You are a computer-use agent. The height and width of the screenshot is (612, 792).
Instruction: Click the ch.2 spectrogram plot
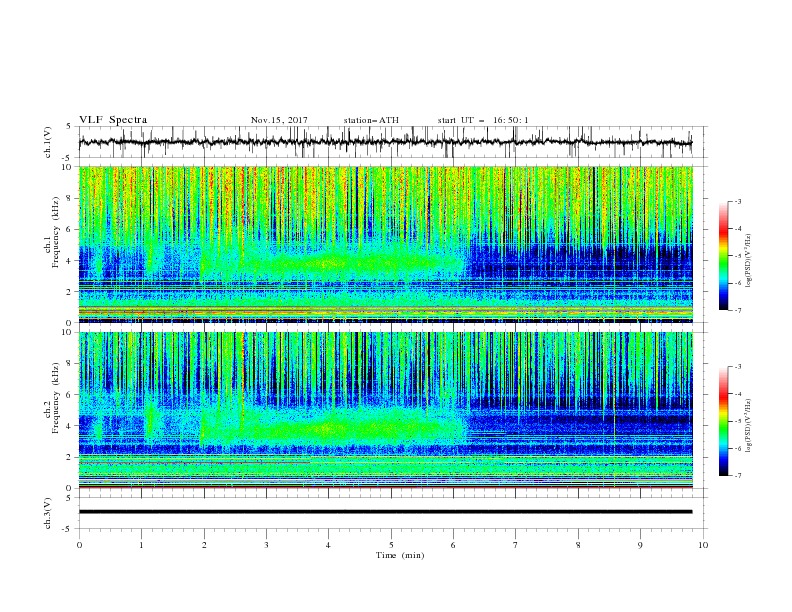tap(385, 410)
